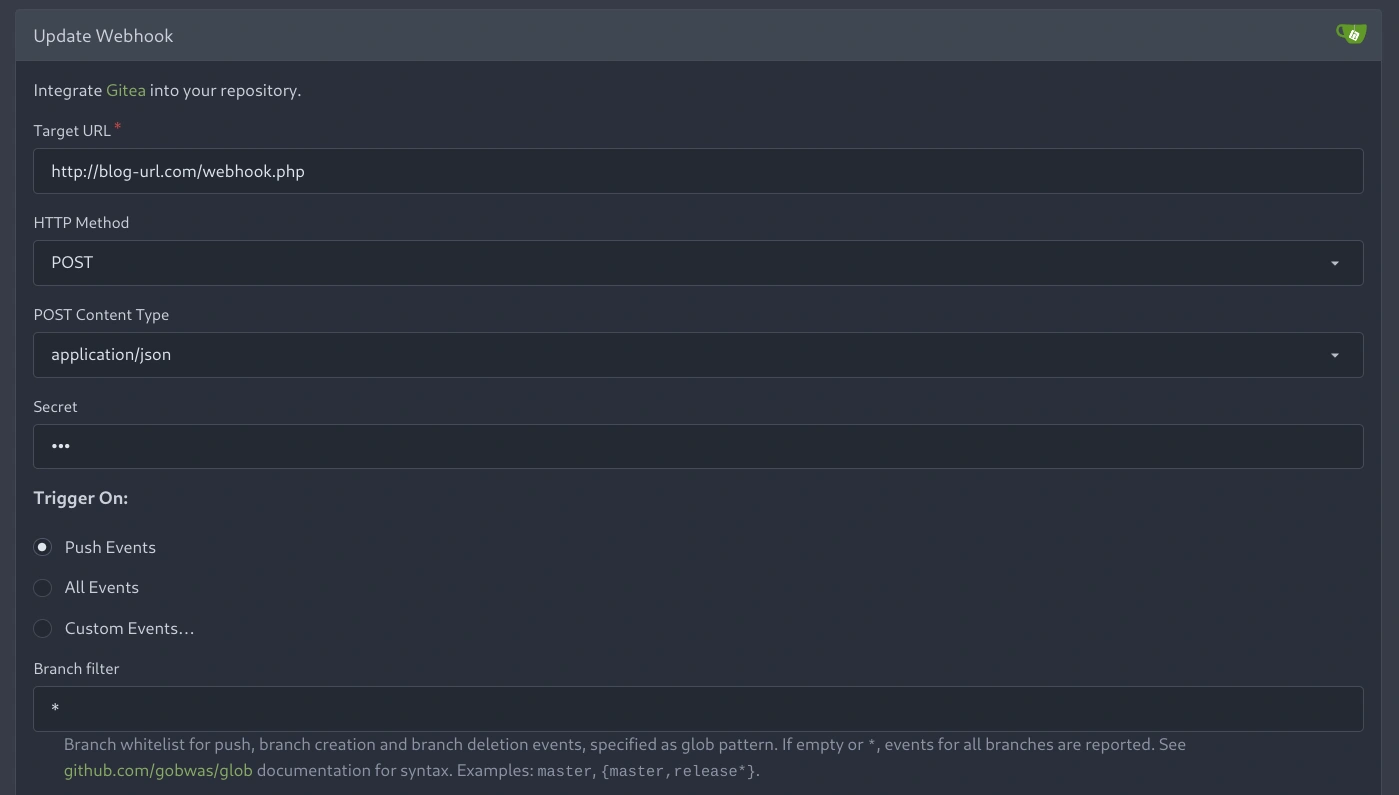
Task: Click into the Secret password field
Action: (698, 446)
